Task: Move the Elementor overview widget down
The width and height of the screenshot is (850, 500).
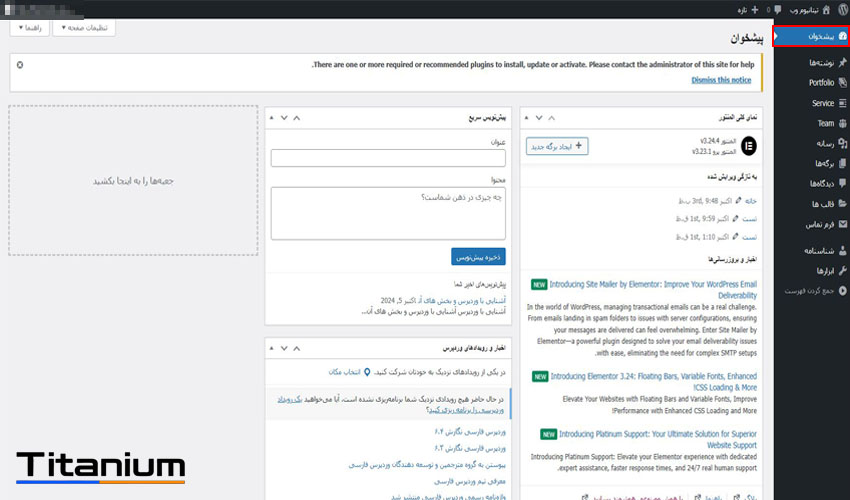Action: tap(539, 118)
